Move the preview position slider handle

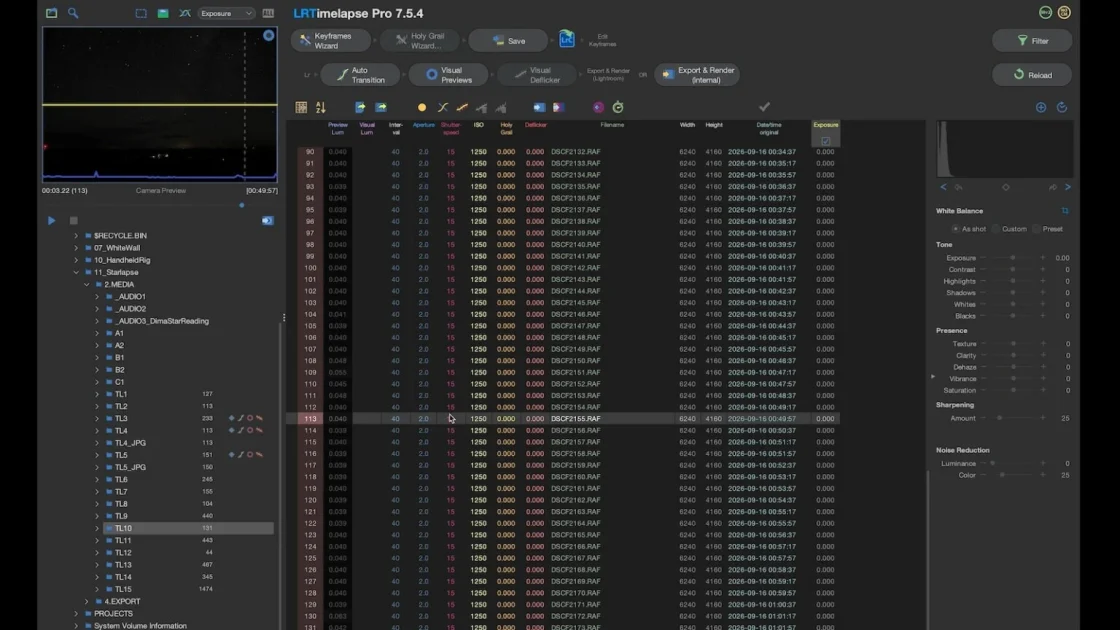point(241,205)
